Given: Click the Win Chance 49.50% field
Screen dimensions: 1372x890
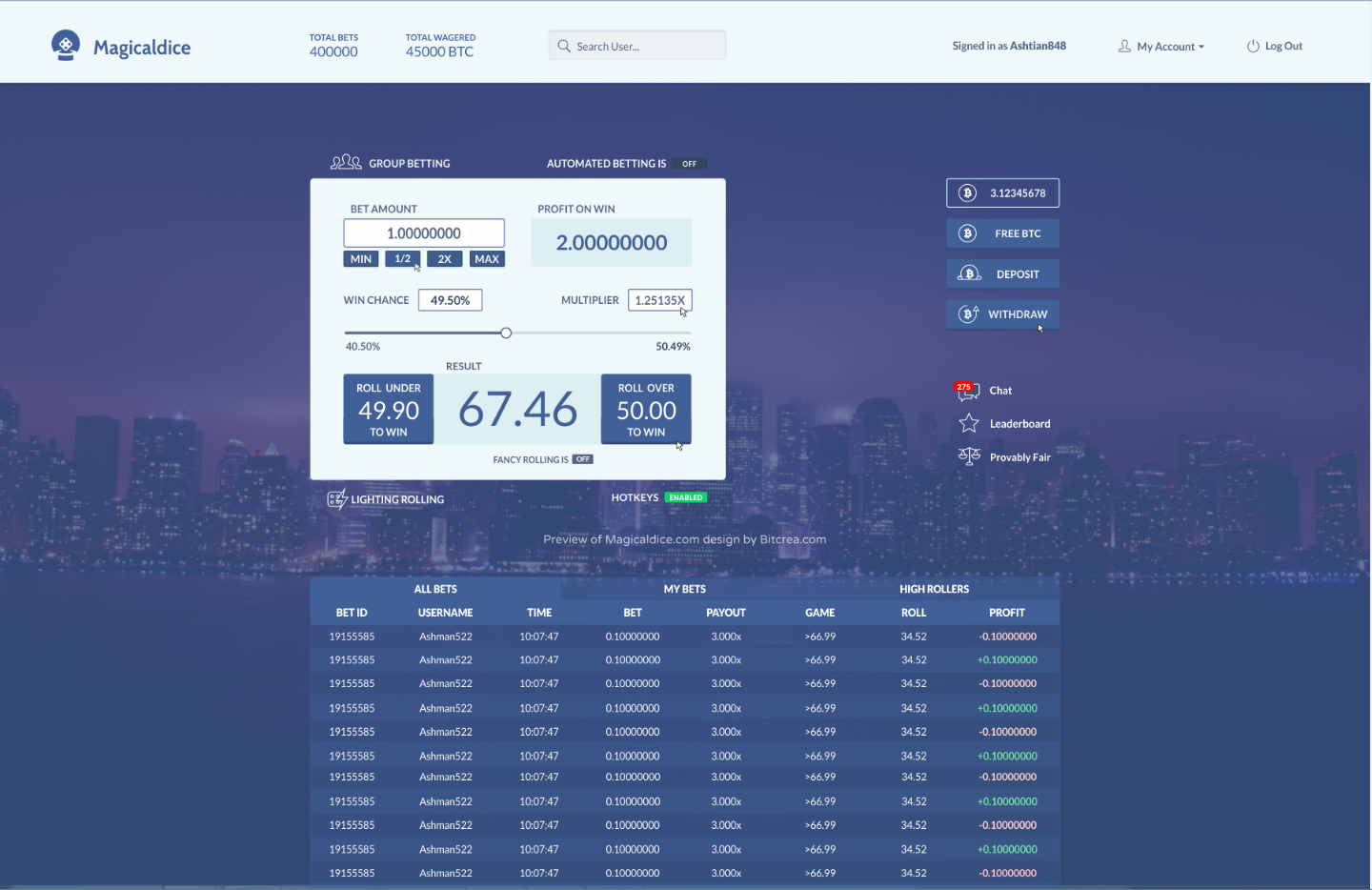Looking at the screenshot, I should click(x=450, y=300).
